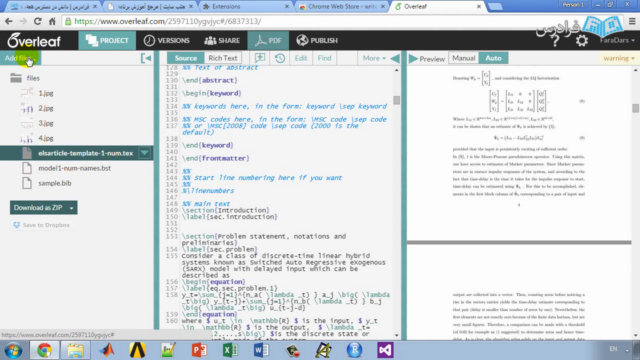640x360 pixels.
Task: Expand the elsarticle-template-1-num.tex file options arrow
Action: point(144,153)
